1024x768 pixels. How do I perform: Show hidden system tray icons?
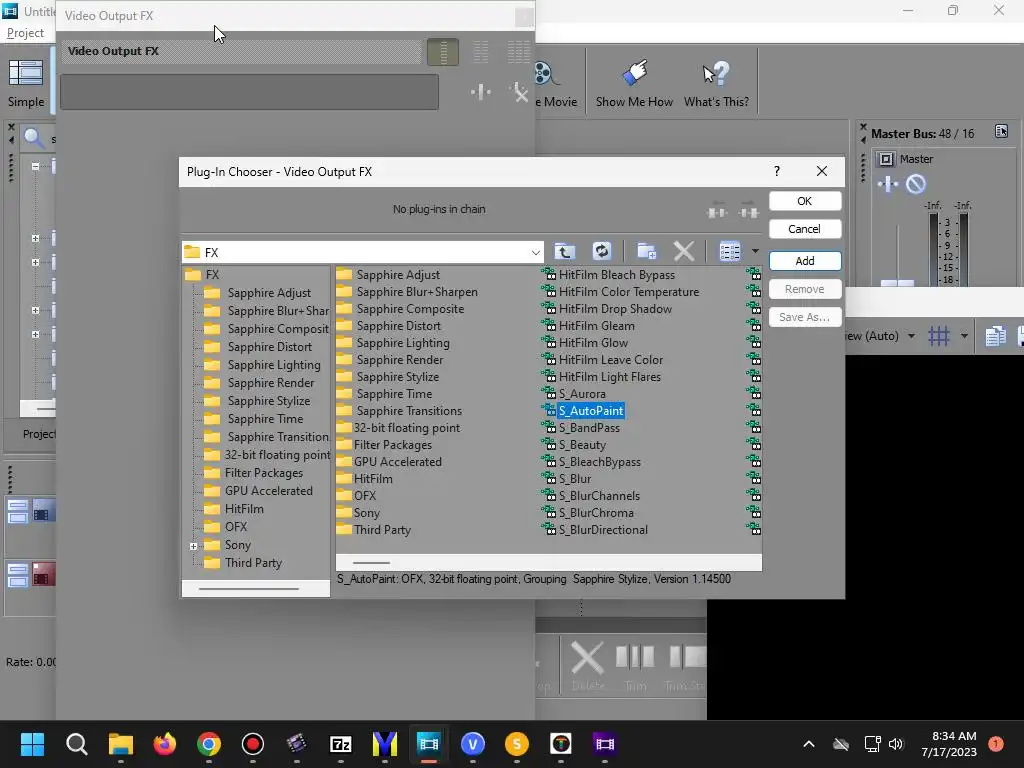(808, 744)
